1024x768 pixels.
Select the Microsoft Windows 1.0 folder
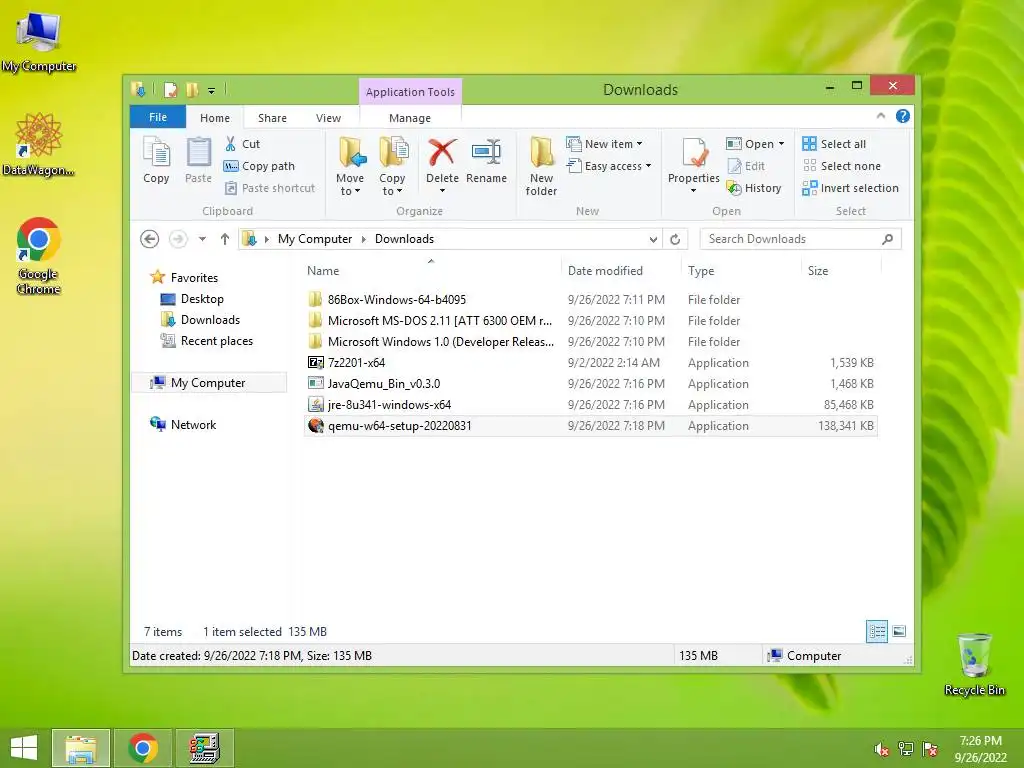[x=590, y=342]
